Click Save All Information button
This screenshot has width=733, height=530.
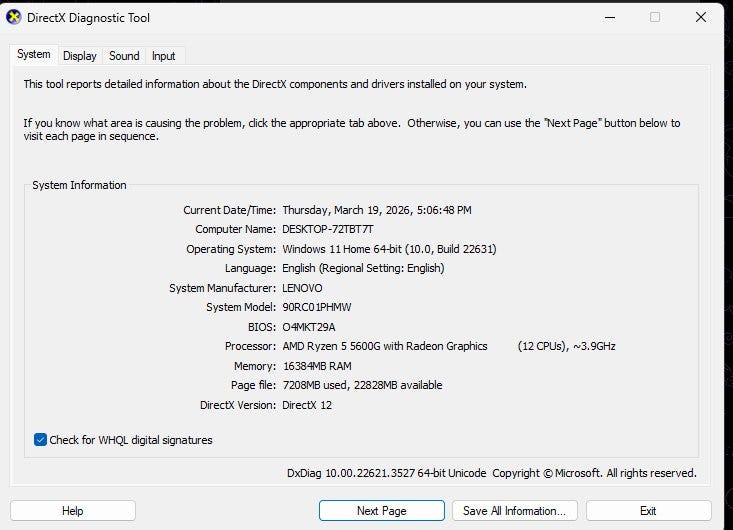[x=515, y=511]
